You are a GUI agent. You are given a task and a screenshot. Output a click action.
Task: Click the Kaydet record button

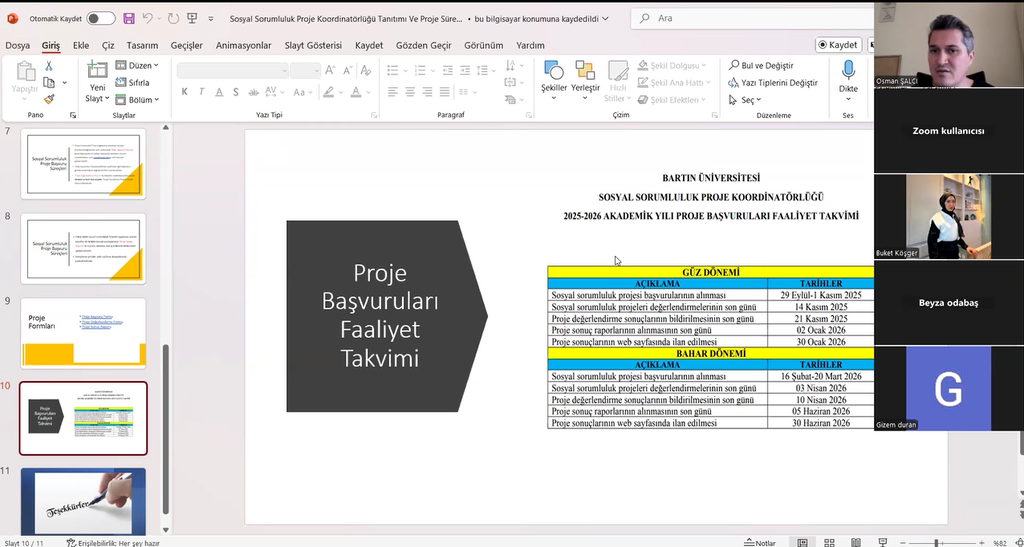click(837, 45)
